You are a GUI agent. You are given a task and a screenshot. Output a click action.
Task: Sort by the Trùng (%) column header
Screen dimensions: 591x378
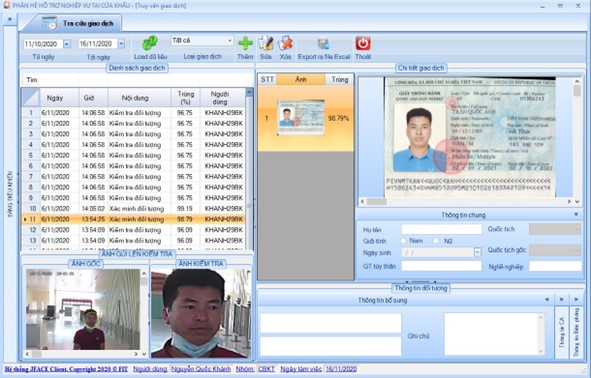coord(185,98)
